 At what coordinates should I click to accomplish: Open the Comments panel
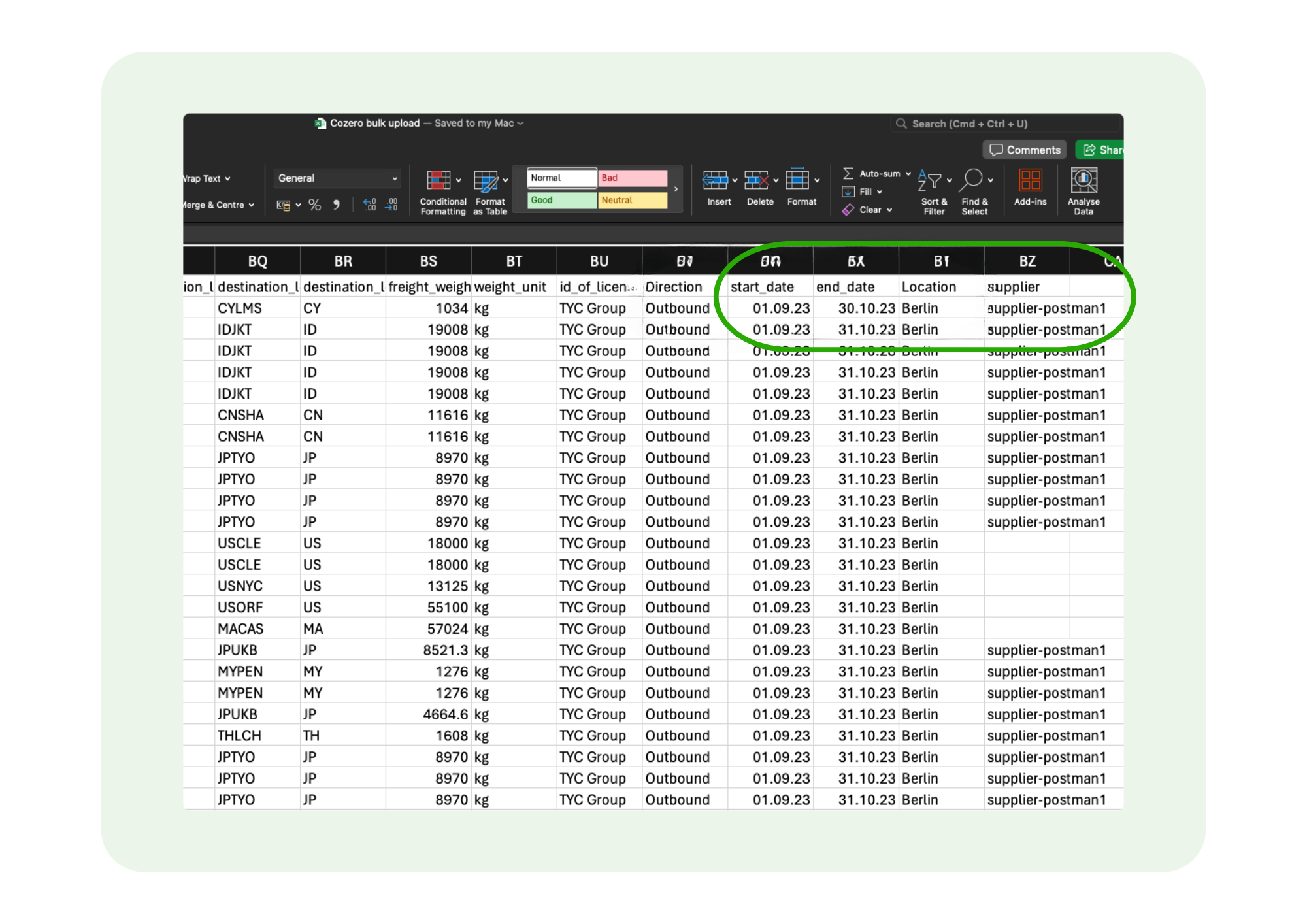(x=1023, y=150)
